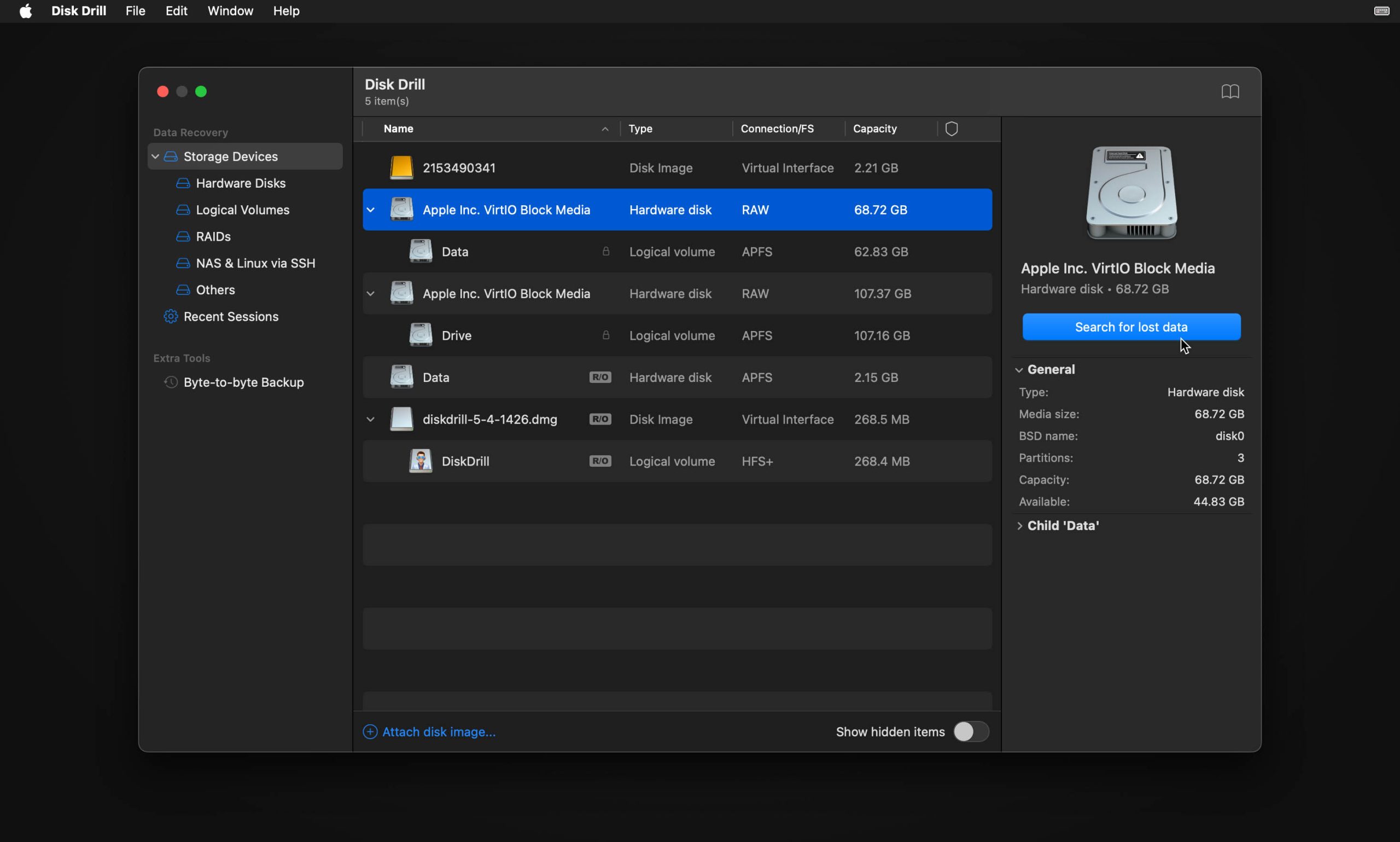Viewport: 1400px width, 842px height.
Task: Select the RAIDs sidebar icon
Action: tap(183, 236)
